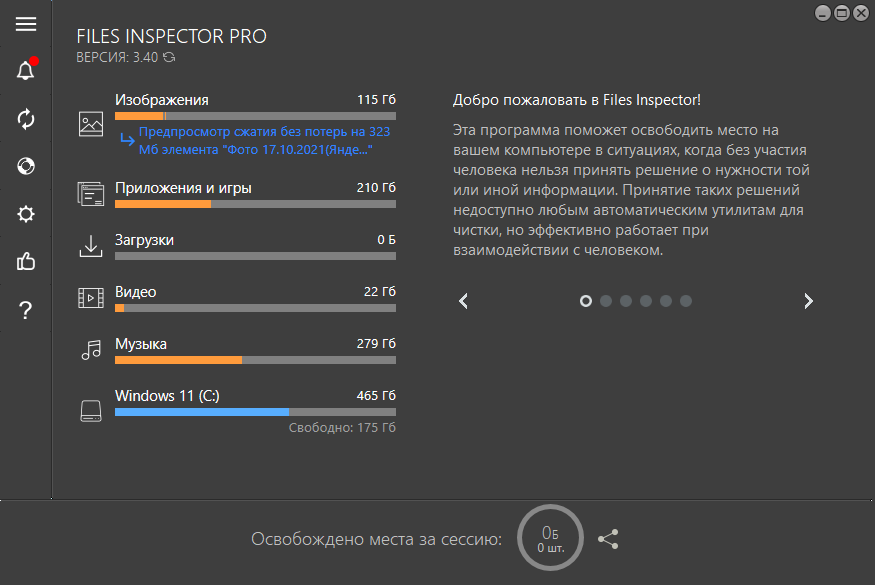This screenshot has height=585, width=875.
Task: Open the Музыка category
Action: (141, 344)
